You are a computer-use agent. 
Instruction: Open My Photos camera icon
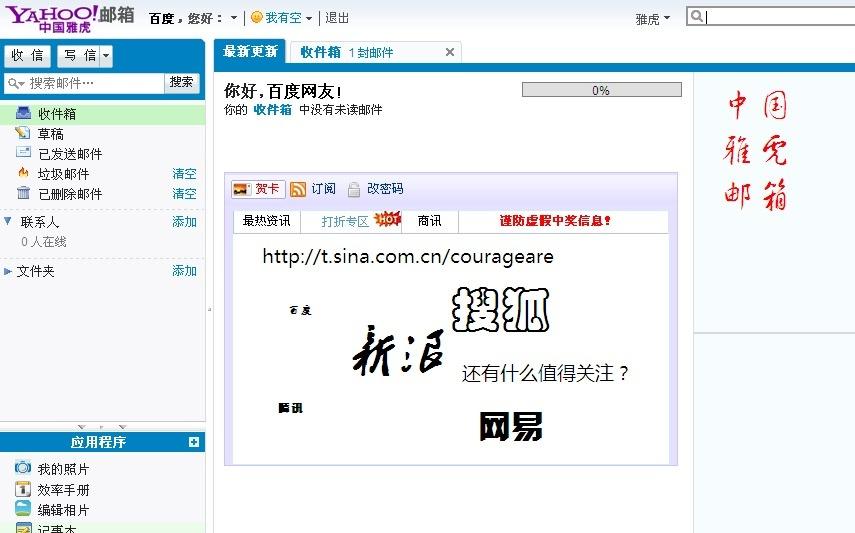pyautogui.click(x=23, y=468)
